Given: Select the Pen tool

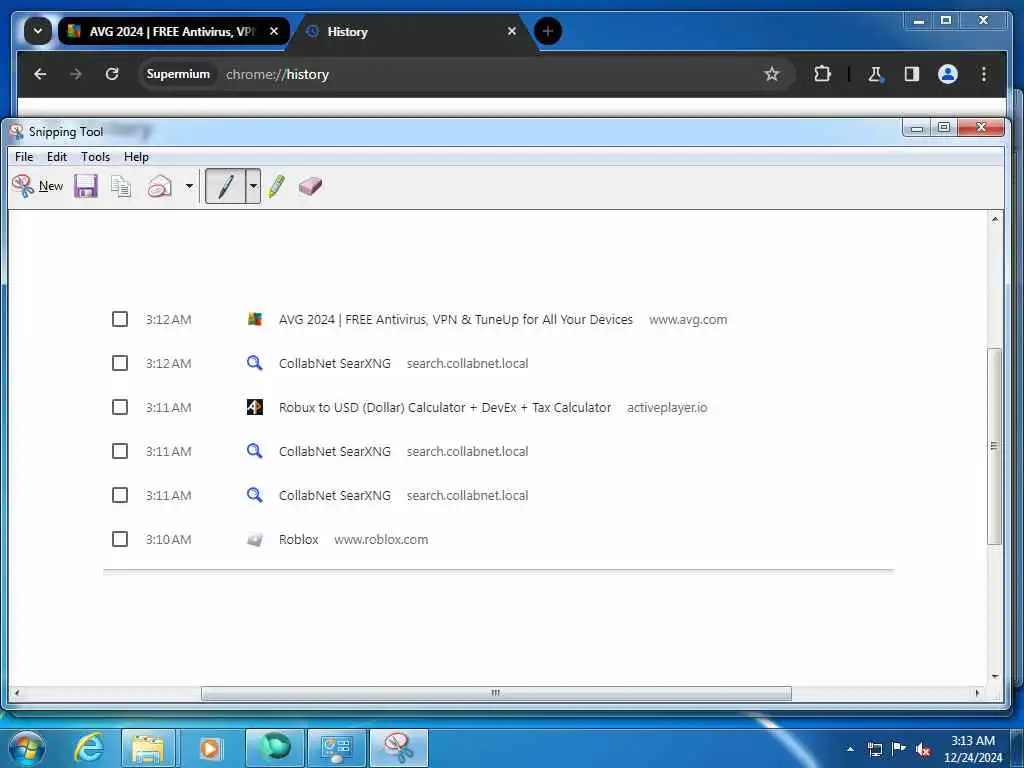Looking at the screenshot, I should pos(225,186).
